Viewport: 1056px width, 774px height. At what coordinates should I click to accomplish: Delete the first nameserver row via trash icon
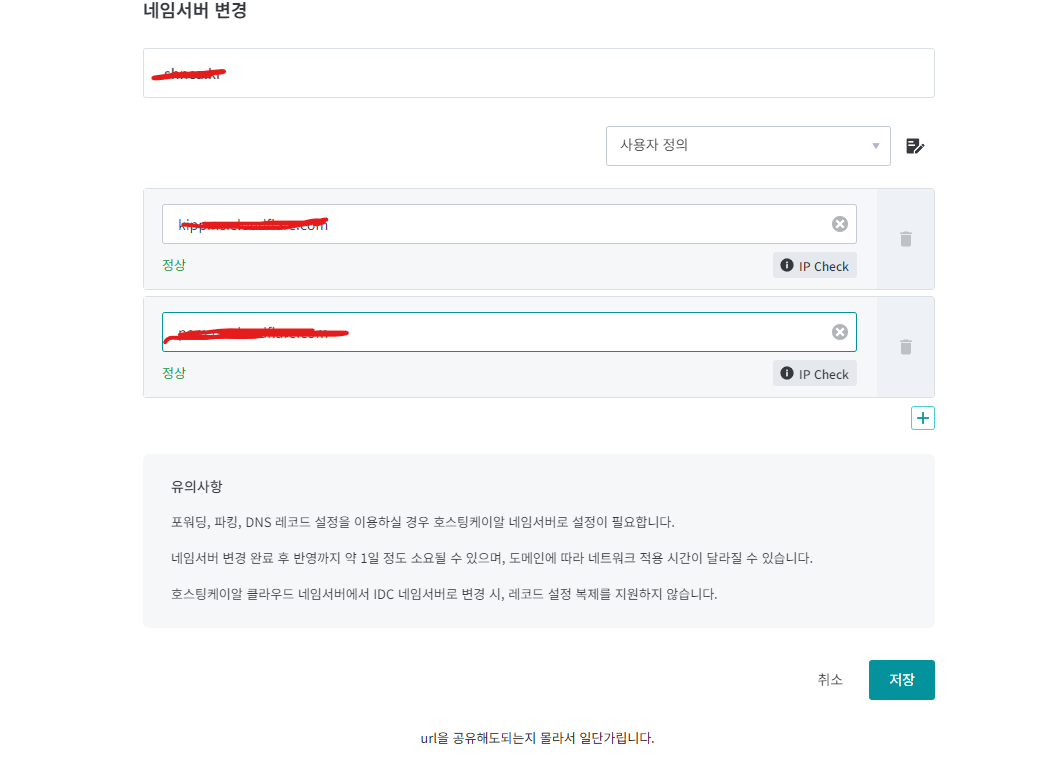(906, 238)
